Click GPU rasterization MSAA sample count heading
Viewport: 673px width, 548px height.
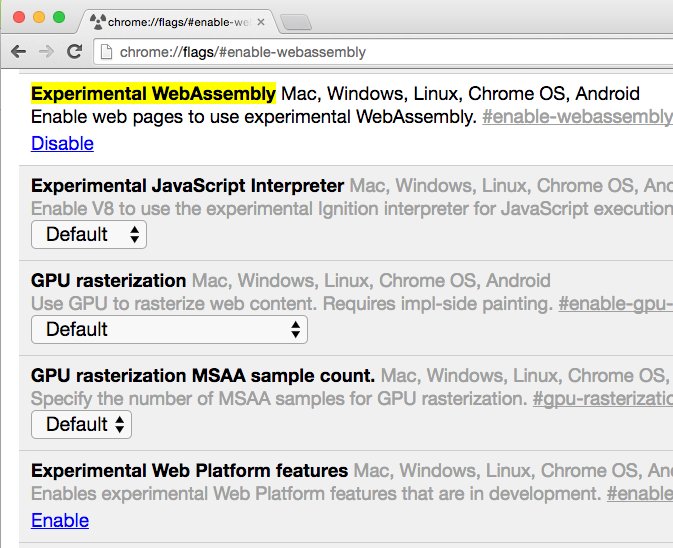click(x=203, y=375)
